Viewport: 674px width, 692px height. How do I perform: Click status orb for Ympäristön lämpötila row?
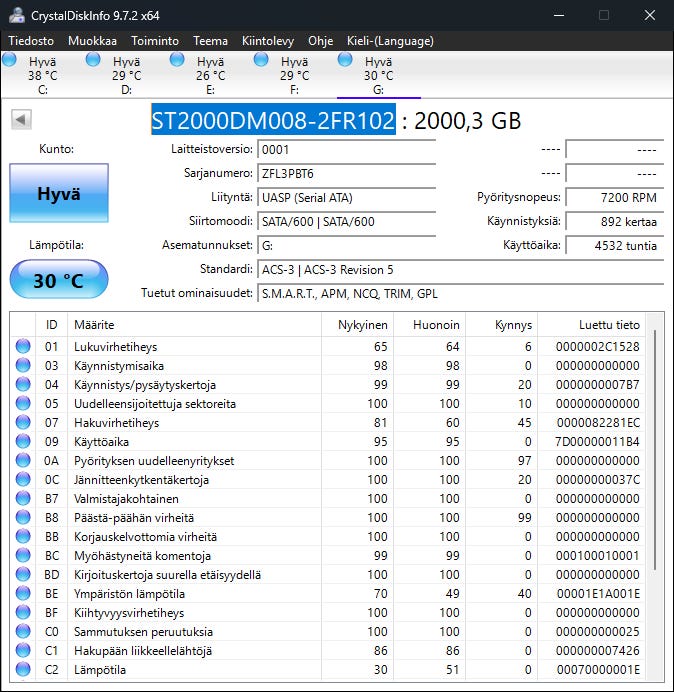(23, 594)
